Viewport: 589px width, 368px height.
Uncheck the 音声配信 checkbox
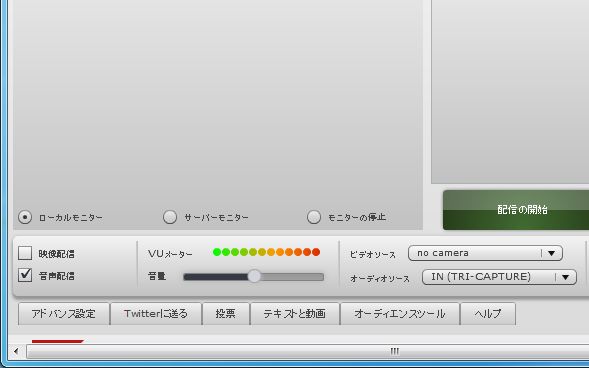pos(25,276)
